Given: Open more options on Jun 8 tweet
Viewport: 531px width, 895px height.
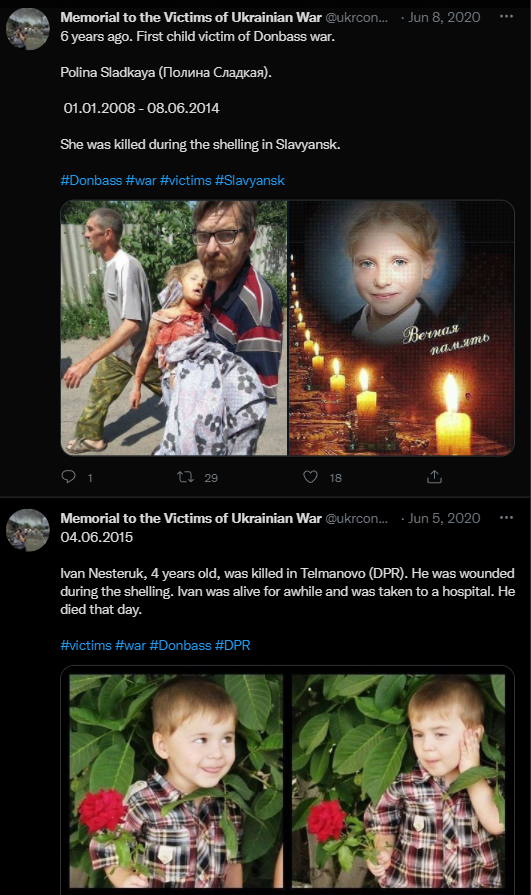Looking at the screenshot, I should click(506, 17).
